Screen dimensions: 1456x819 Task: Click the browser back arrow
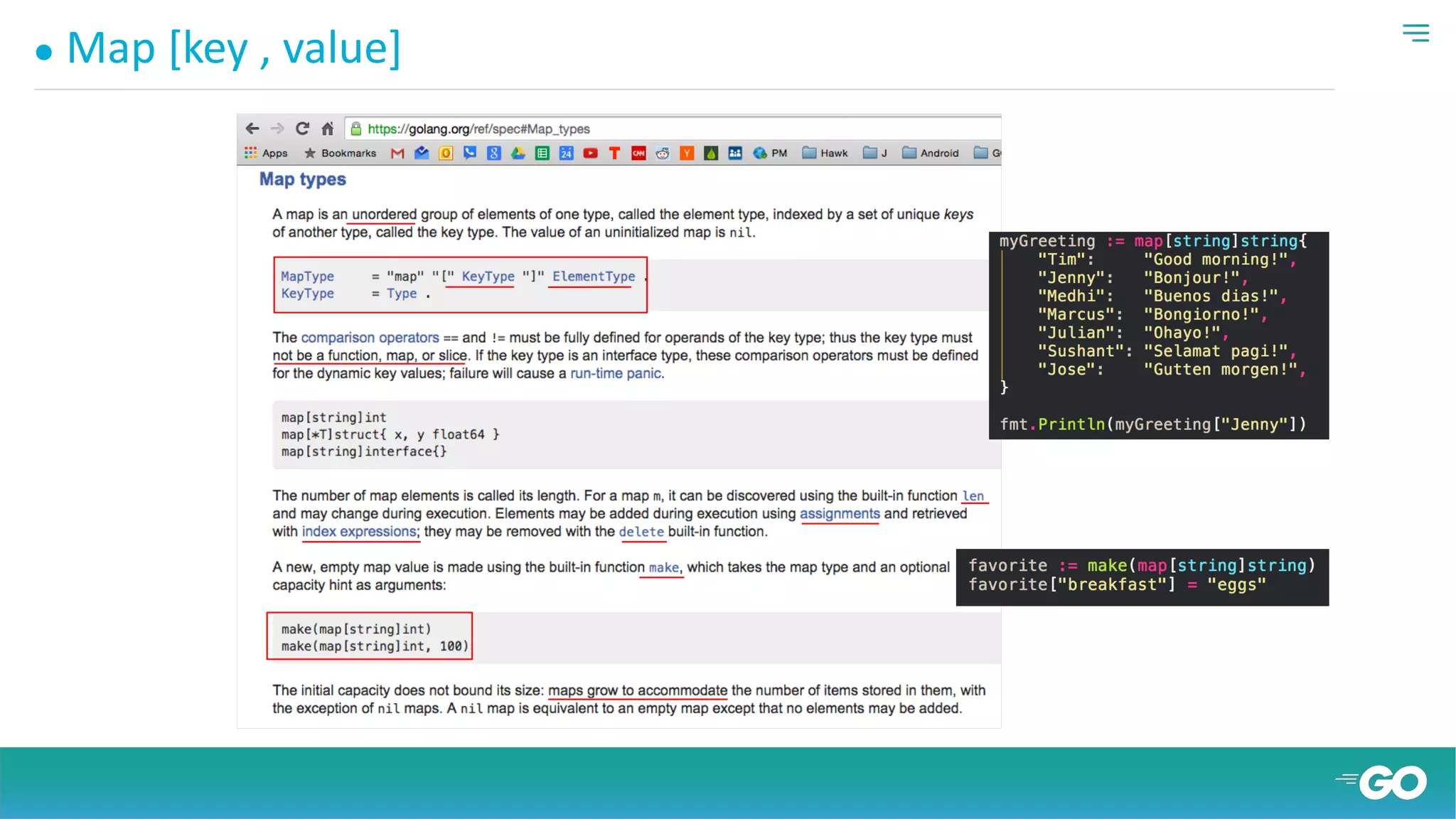click(252, 129)
